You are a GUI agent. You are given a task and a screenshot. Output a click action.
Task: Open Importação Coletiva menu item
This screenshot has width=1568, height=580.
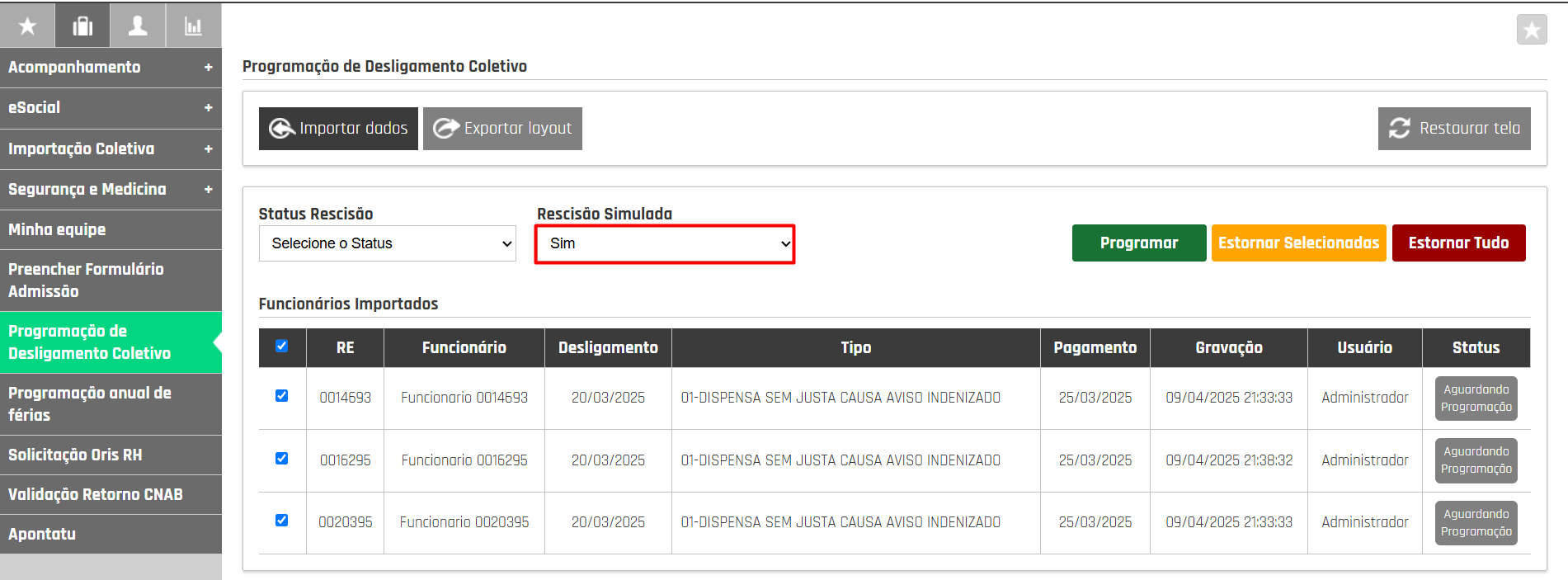tap(111, 149)
